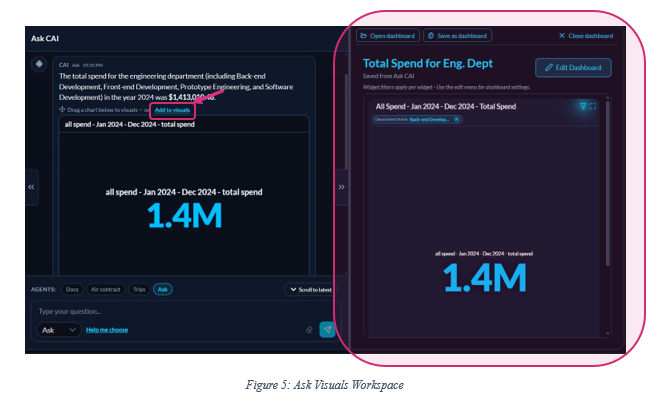Select the Trips agent chip

pos(139,289)
